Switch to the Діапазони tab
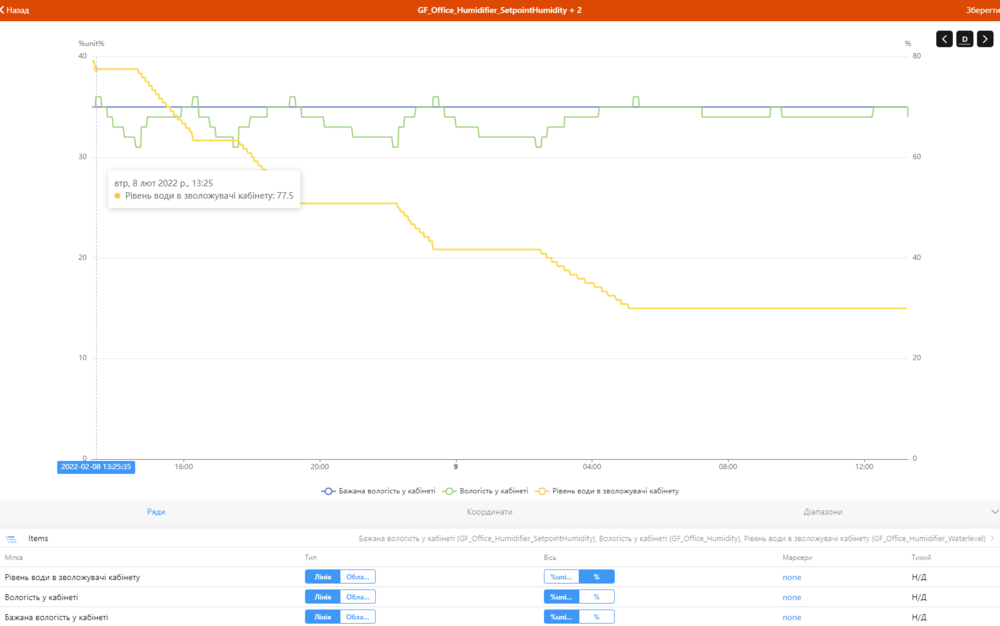Viewport: 1000px width, 626px height. [x=823, y=512]
